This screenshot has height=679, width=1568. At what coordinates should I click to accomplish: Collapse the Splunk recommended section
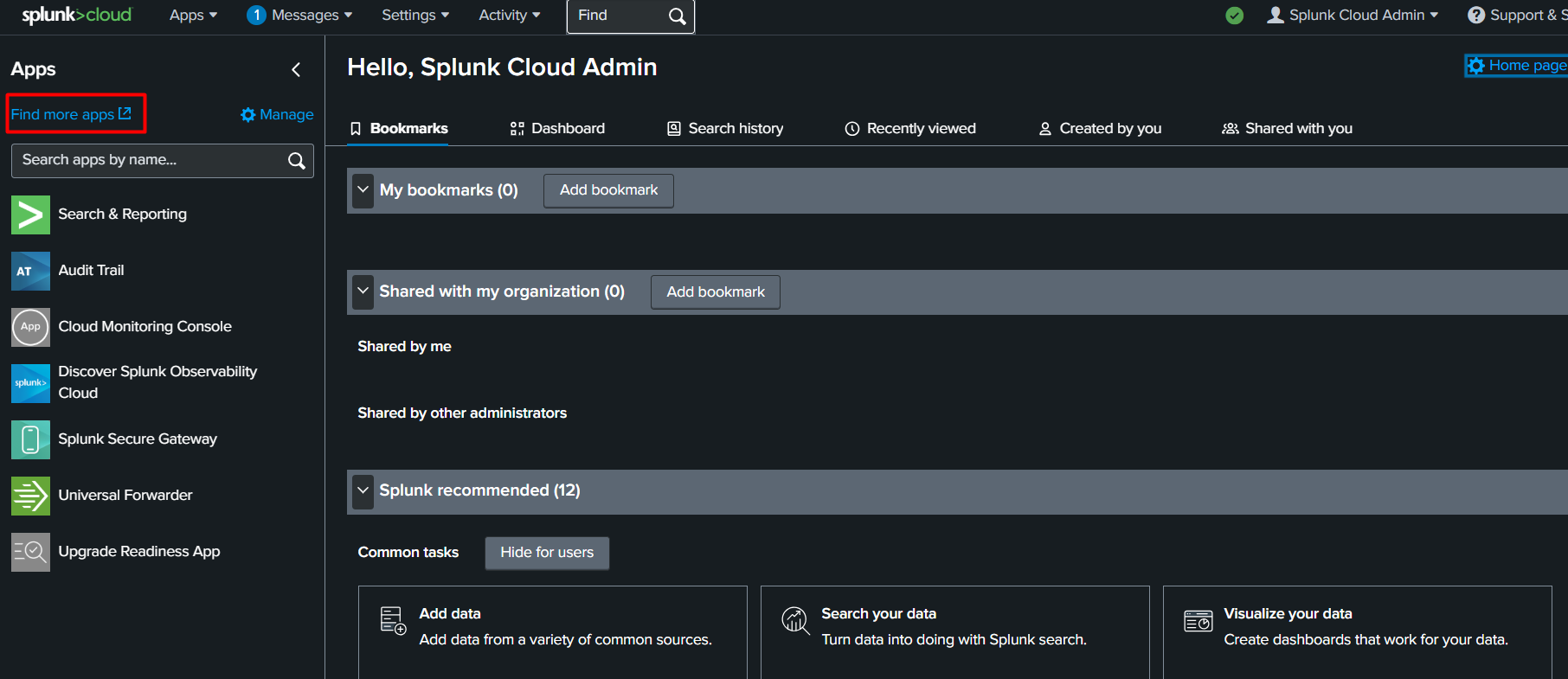(x=363, y=490)
